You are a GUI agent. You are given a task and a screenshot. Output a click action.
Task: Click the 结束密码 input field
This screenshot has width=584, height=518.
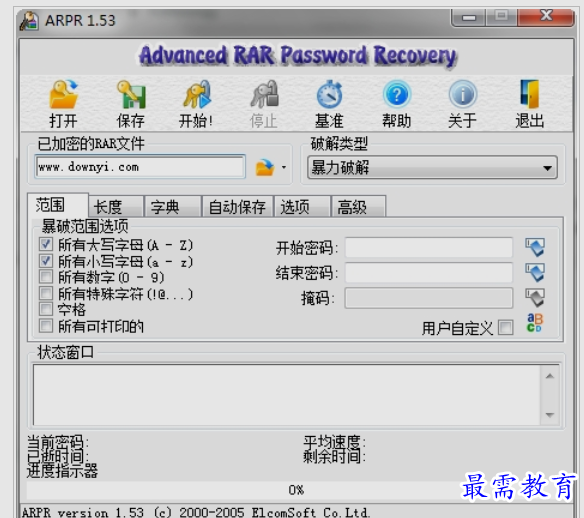pos(429,273)
